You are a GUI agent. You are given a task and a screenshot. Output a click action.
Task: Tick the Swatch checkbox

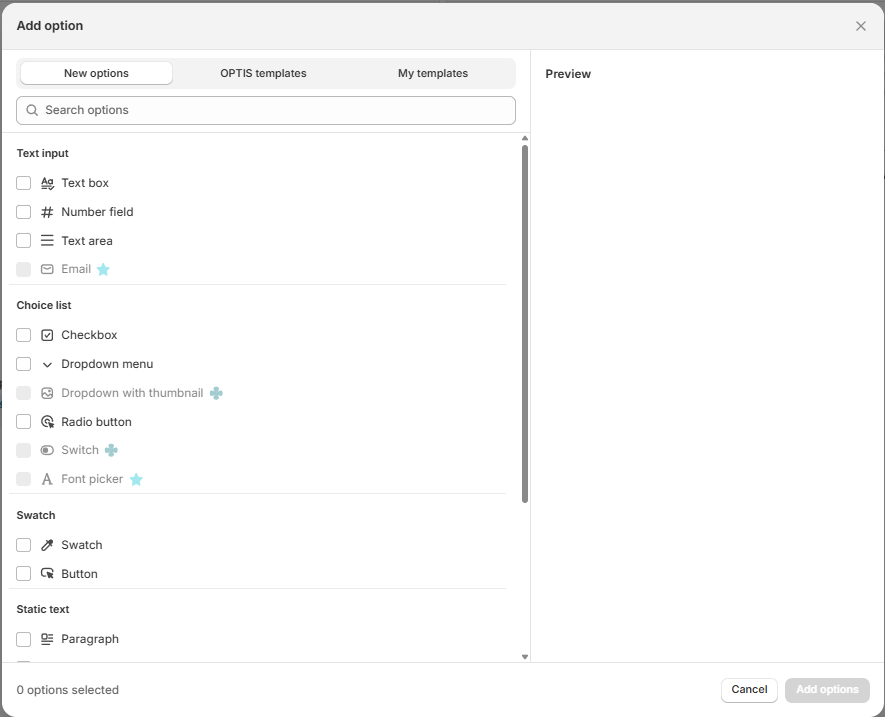(24, 545)
